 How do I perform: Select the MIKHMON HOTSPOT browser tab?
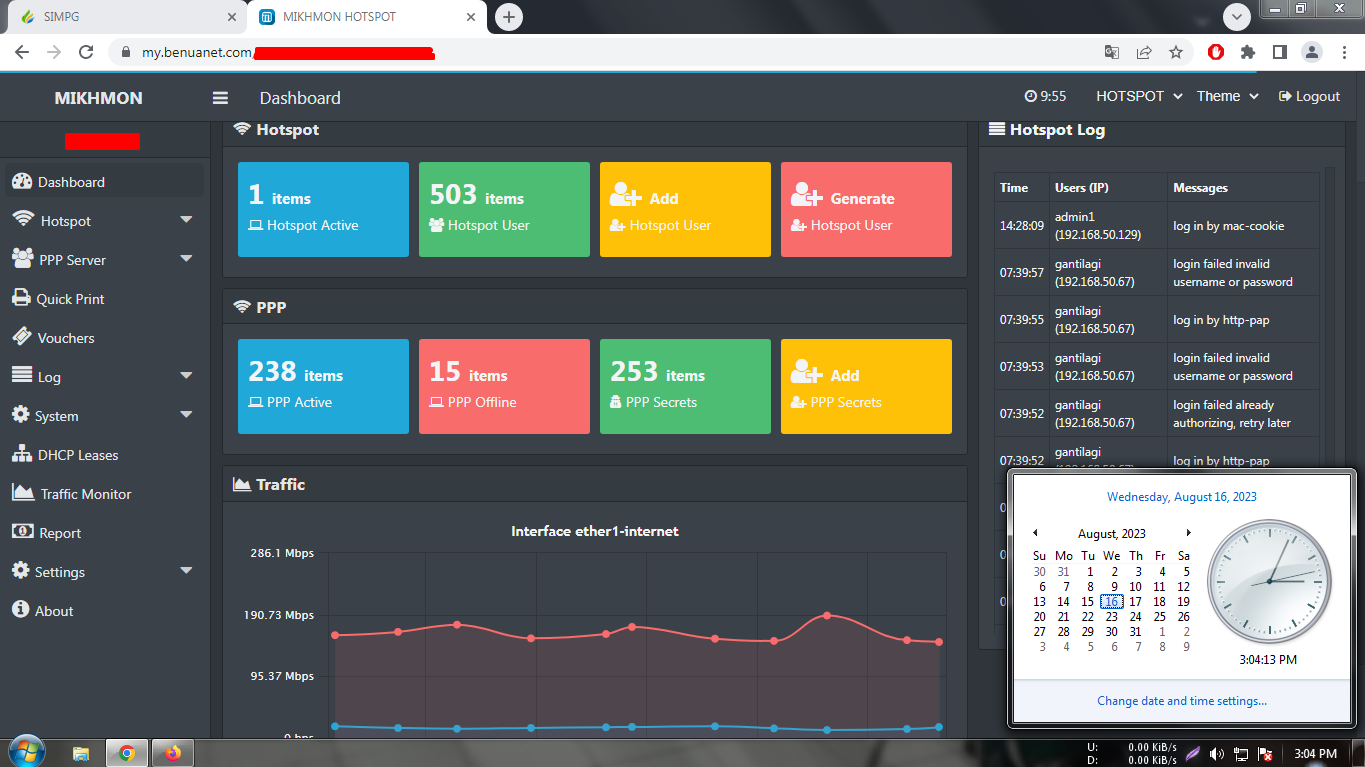(x=368, y=17)
